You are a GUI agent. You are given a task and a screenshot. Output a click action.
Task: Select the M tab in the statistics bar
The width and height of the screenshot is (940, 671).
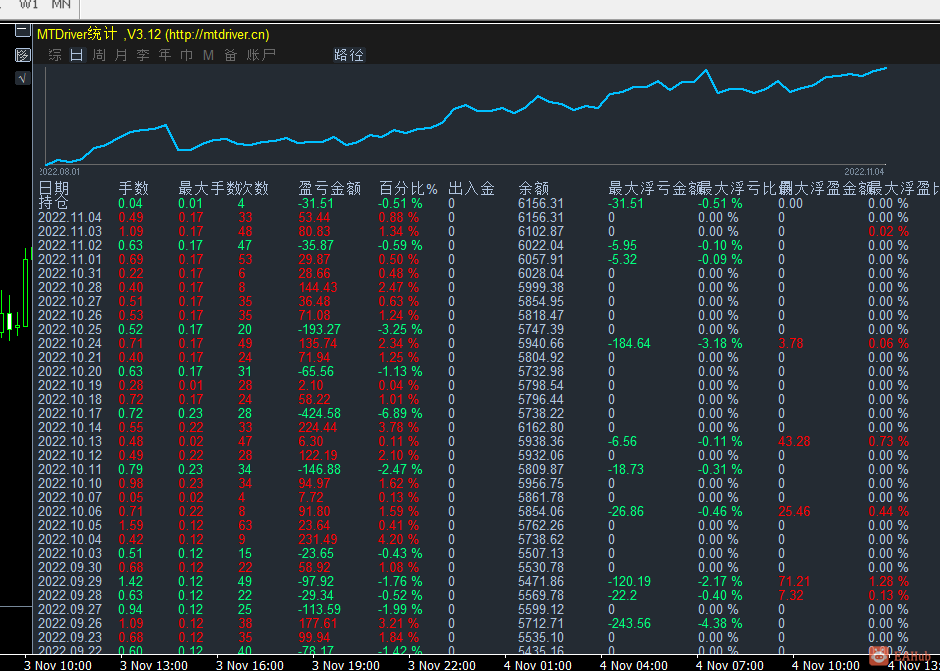pos(208,55)
